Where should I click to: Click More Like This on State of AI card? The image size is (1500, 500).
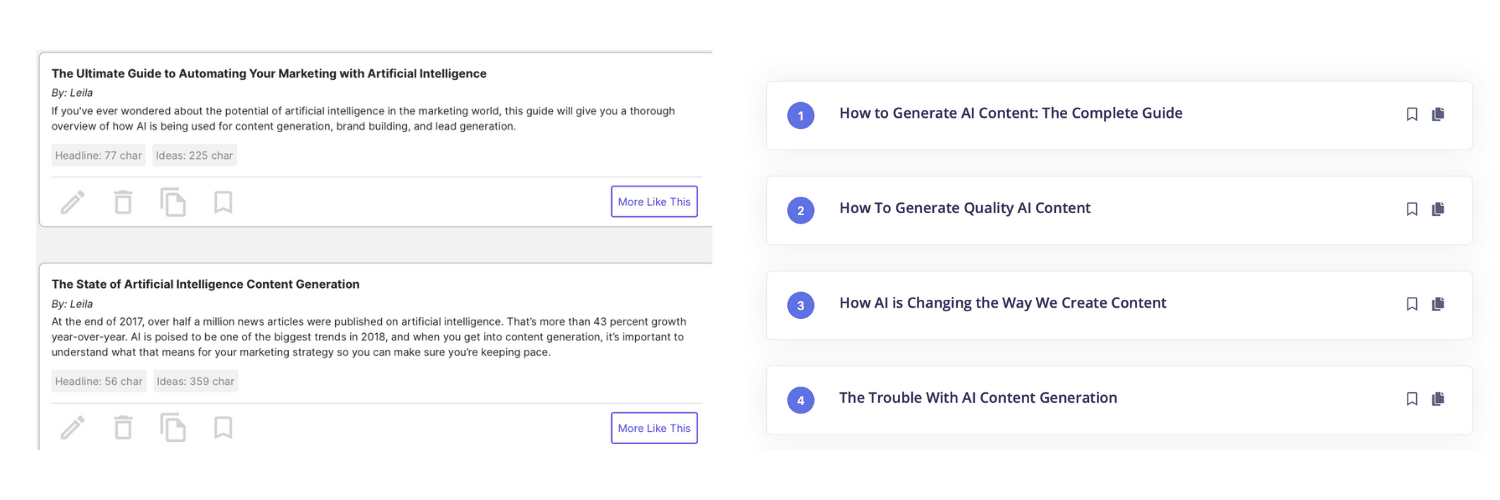pos(654,428)
